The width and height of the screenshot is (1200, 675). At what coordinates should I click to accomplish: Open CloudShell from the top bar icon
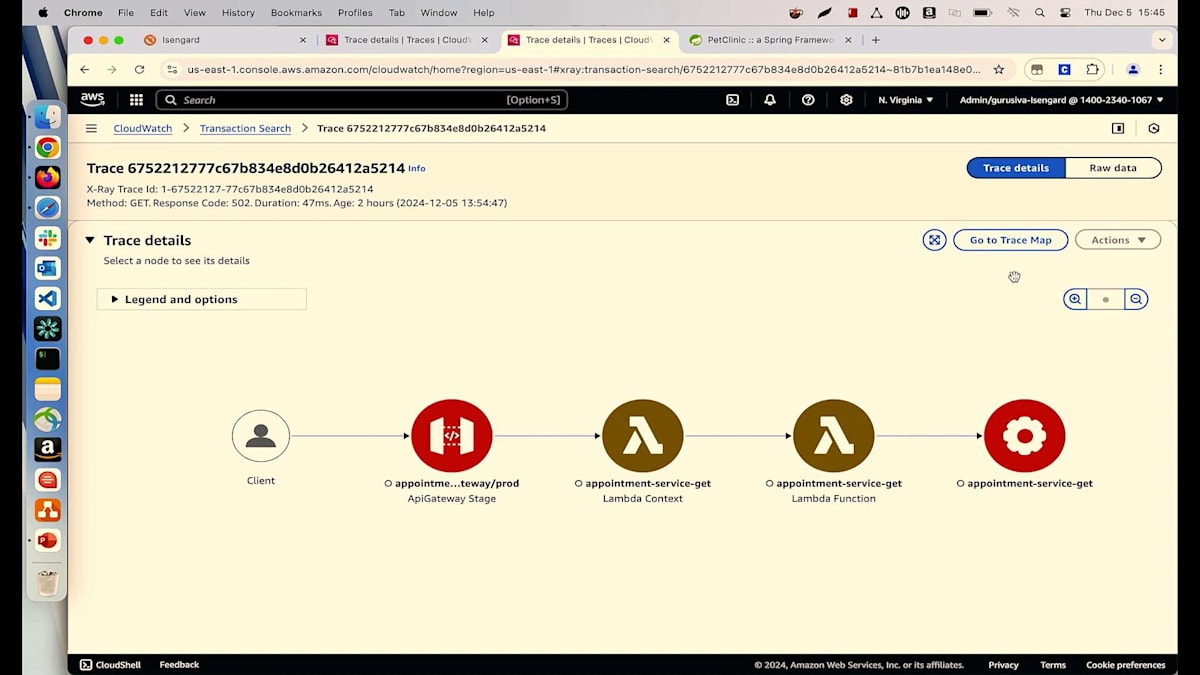pyautogui.click(x=732, y=100)
